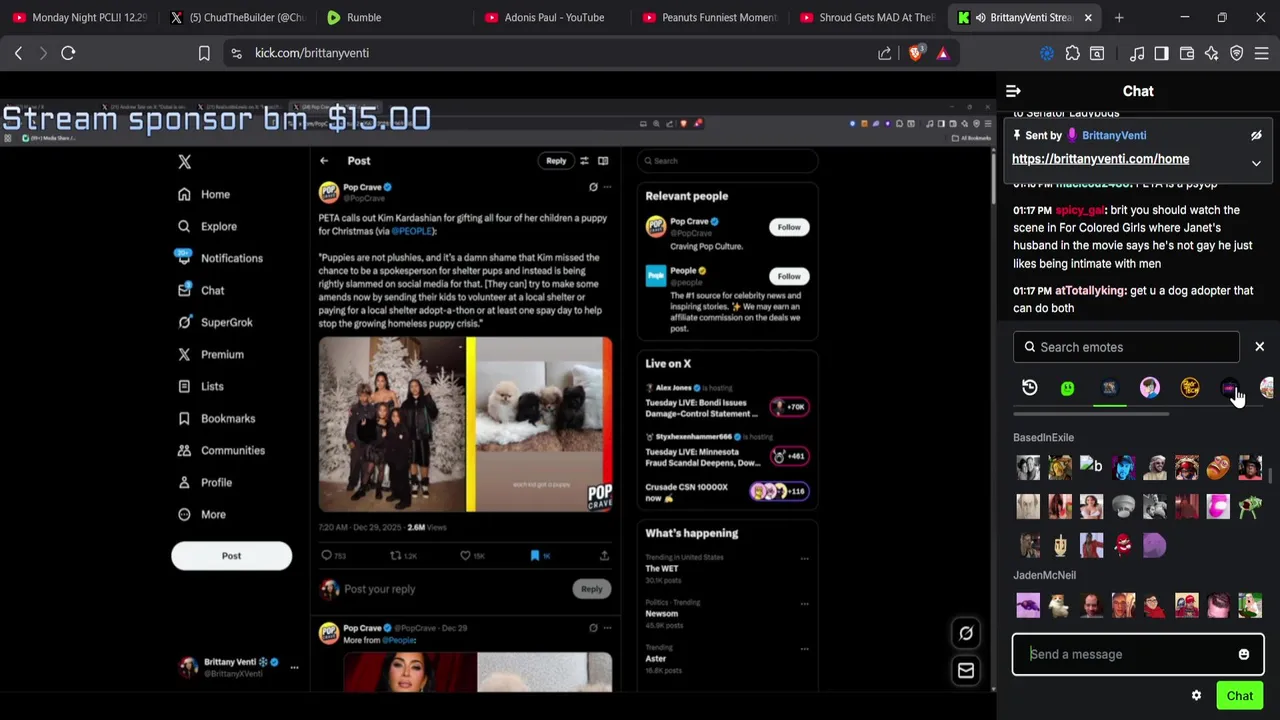Screen dimensions: 1280x720
Task: Switch to the Peanuts Funniest Moment tab
Action: click(709, 17)
